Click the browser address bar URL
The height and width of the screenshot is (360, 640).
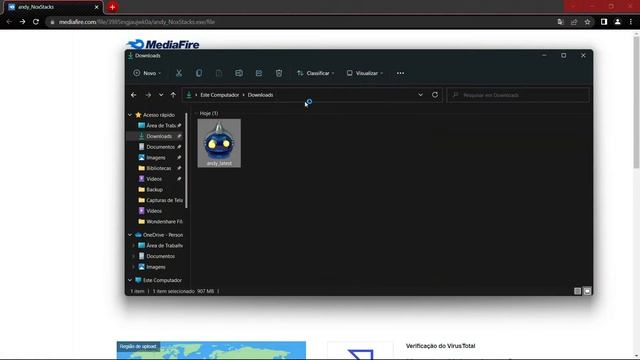137,22
